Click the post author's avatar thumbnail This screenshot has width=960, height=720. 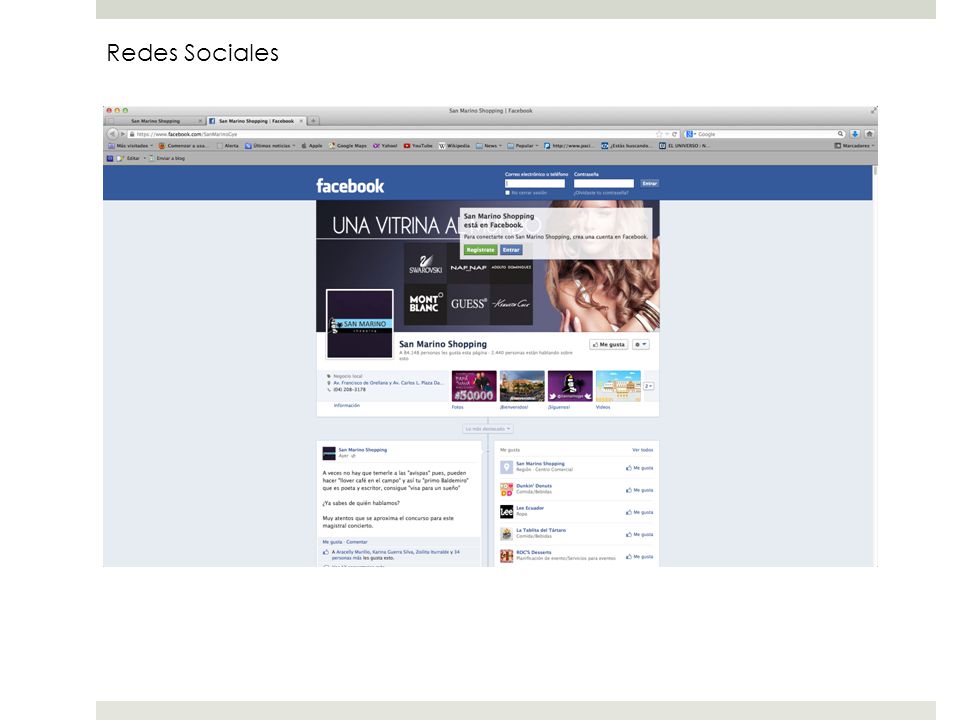click(329, 452)
